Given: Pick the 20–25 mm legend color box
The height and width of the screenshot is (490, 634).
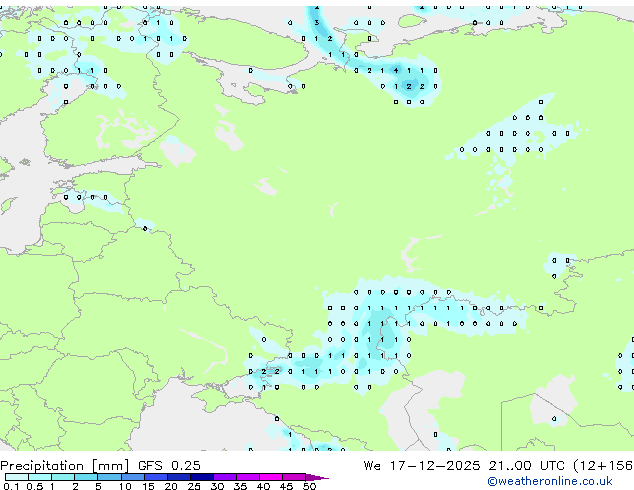Looking at the screenshot, I should pyautogui.click(x=179, y=477).
